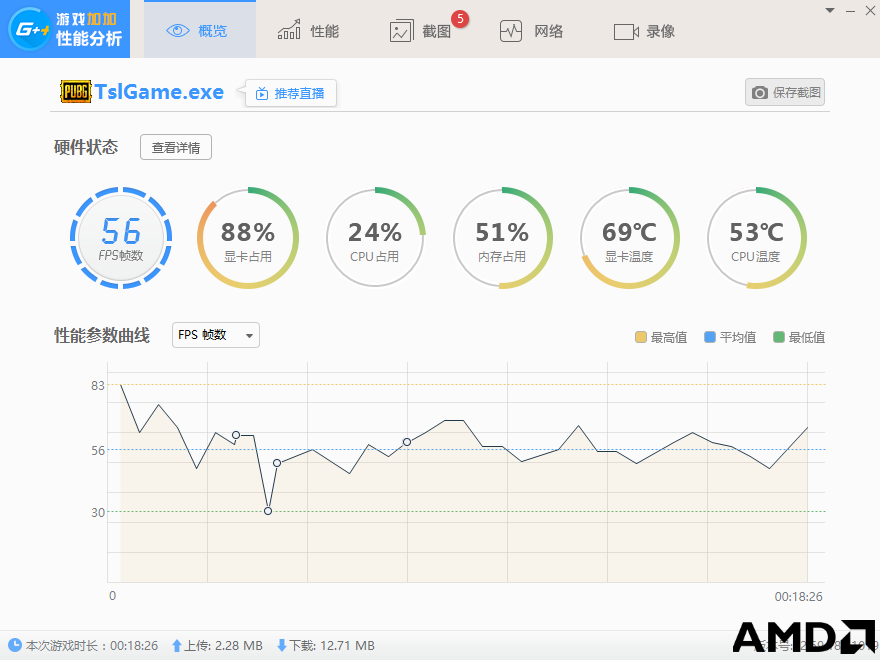The image size is (880, 660).
Task: Click the 最低值 green legend swatch
Action: click(778, 337)
